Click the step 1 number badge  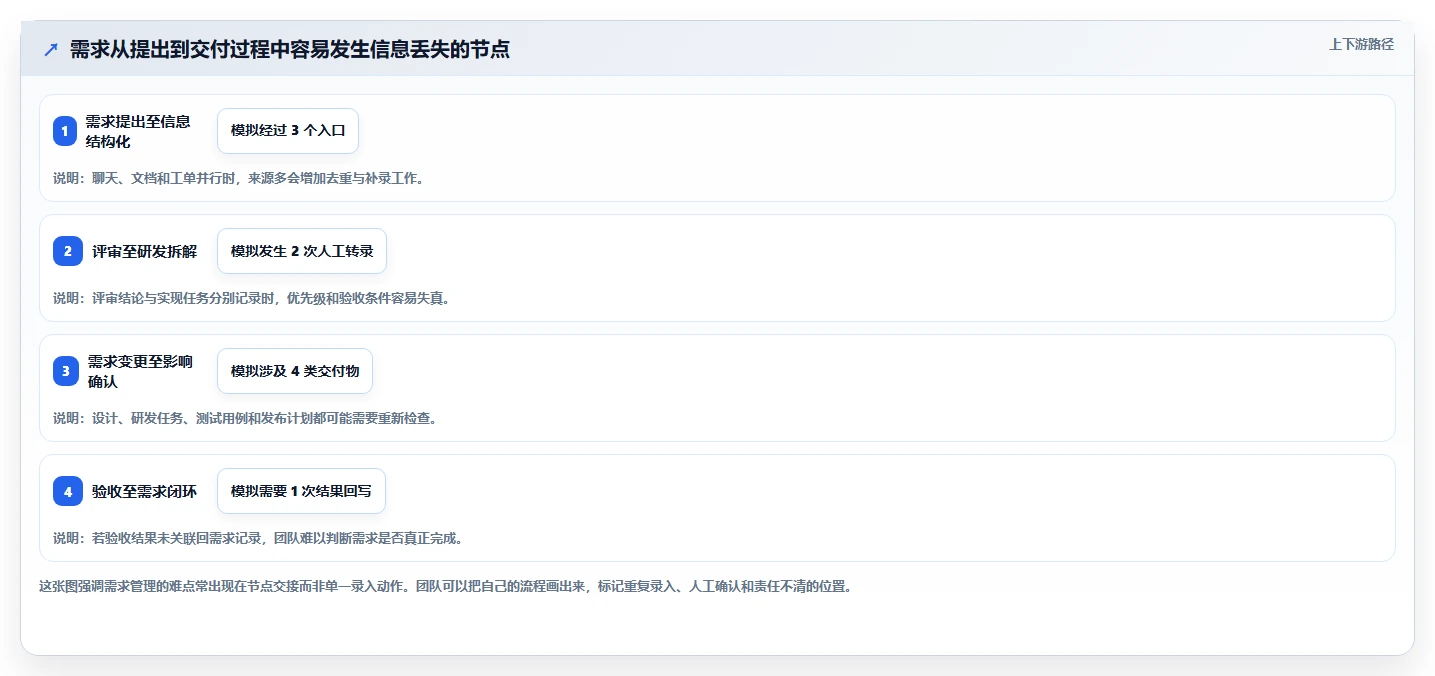click(x=65, y=131)
